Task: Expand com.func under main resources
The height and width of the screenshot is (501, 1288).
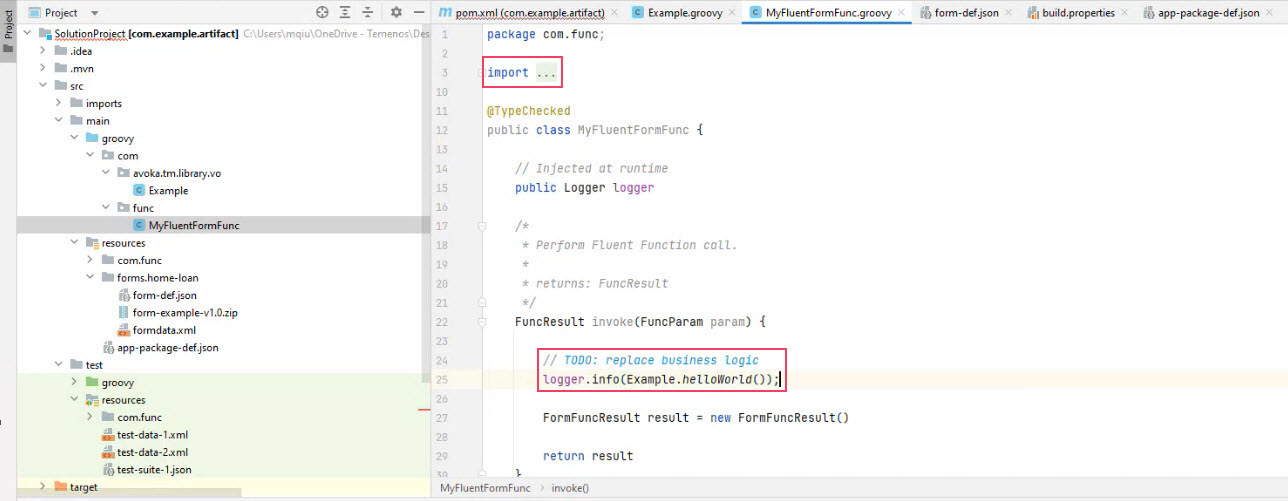Action: 90,260
